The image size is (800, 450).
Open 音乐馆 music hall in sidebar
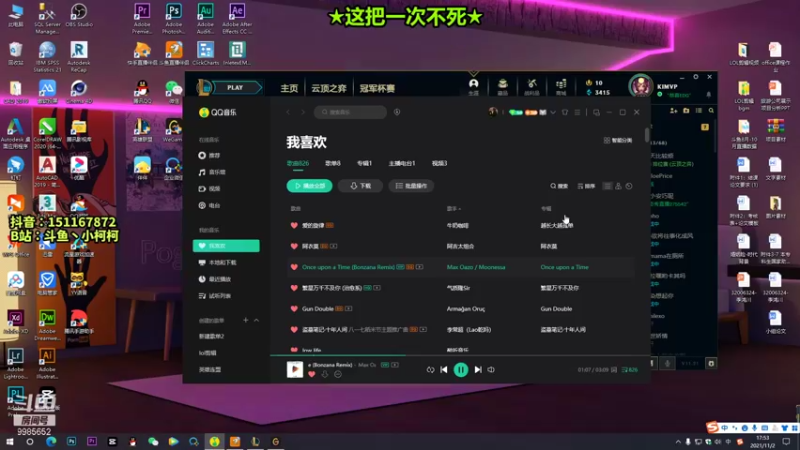tap(212, 172)
